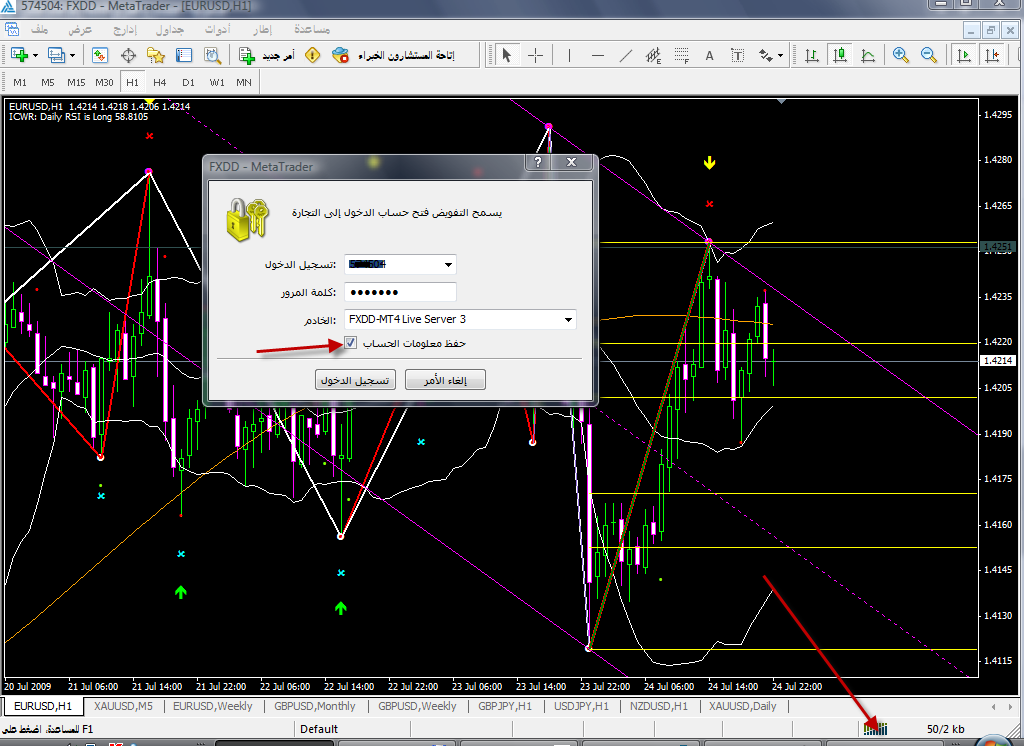Open the File (ملف) menu
Viewport: 1024px width, 746px height.
[39, 29]
